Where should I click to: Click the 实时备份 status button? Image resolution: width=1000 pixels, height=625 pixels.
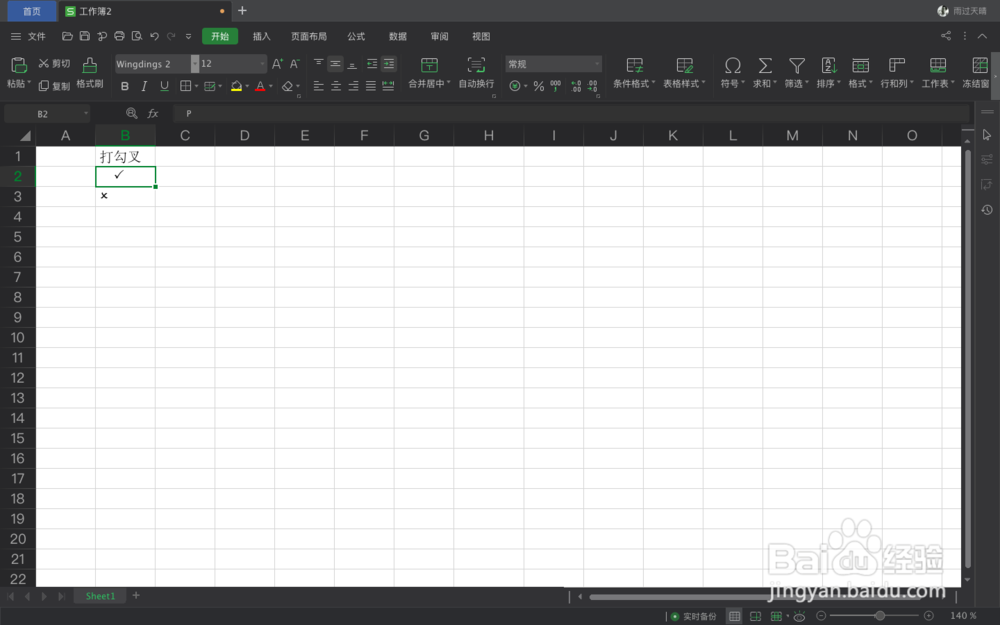(693, 616)
